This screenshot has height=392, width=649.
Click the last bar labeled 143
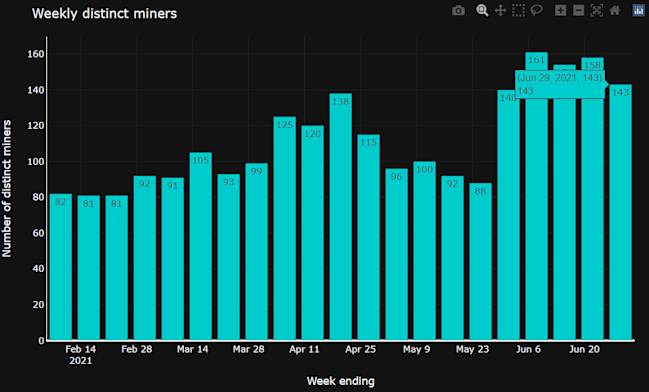click(620, 212)
